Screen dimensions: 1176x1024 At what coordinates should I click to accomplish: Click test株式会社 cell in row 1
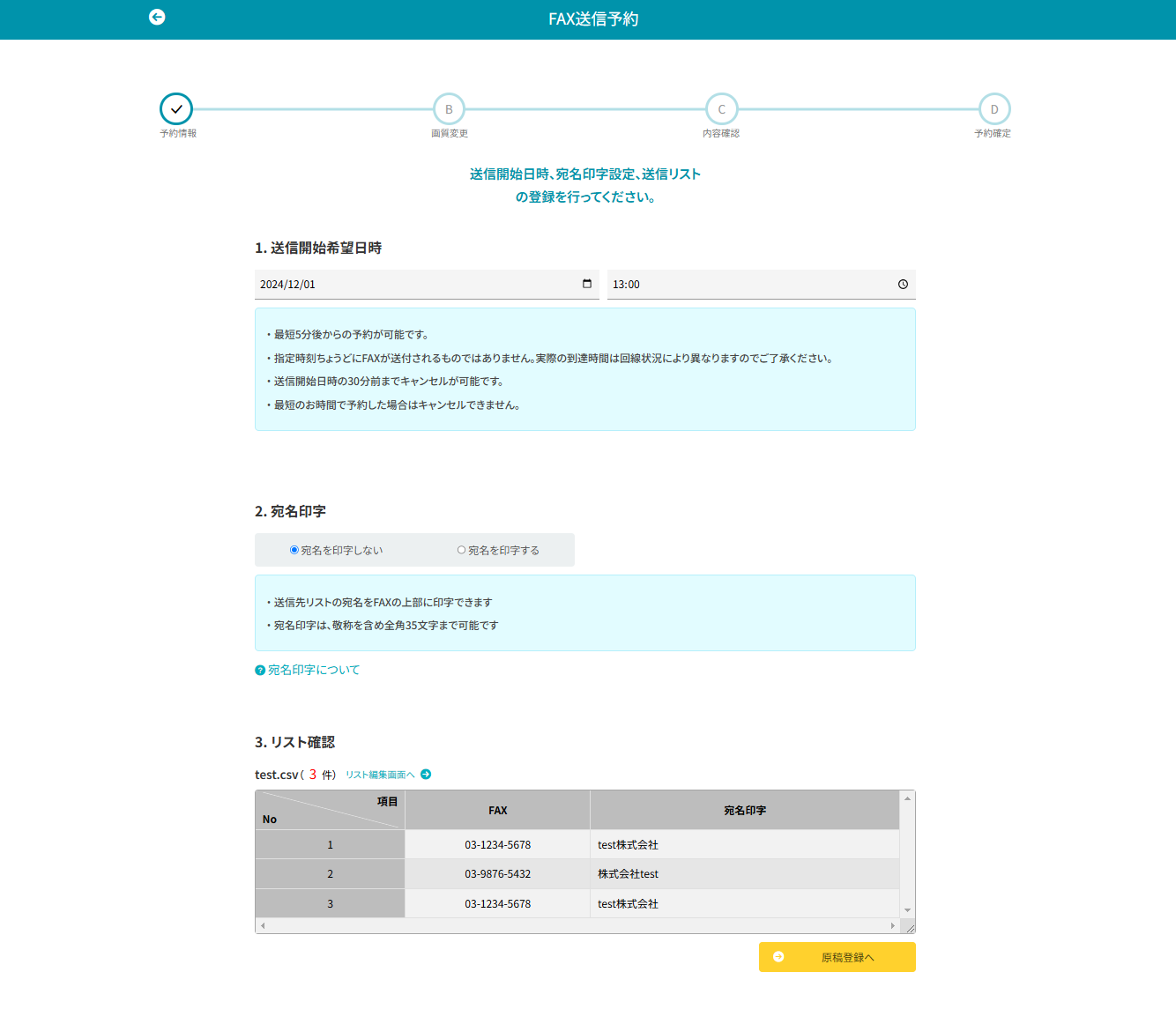tap(745, 845)
